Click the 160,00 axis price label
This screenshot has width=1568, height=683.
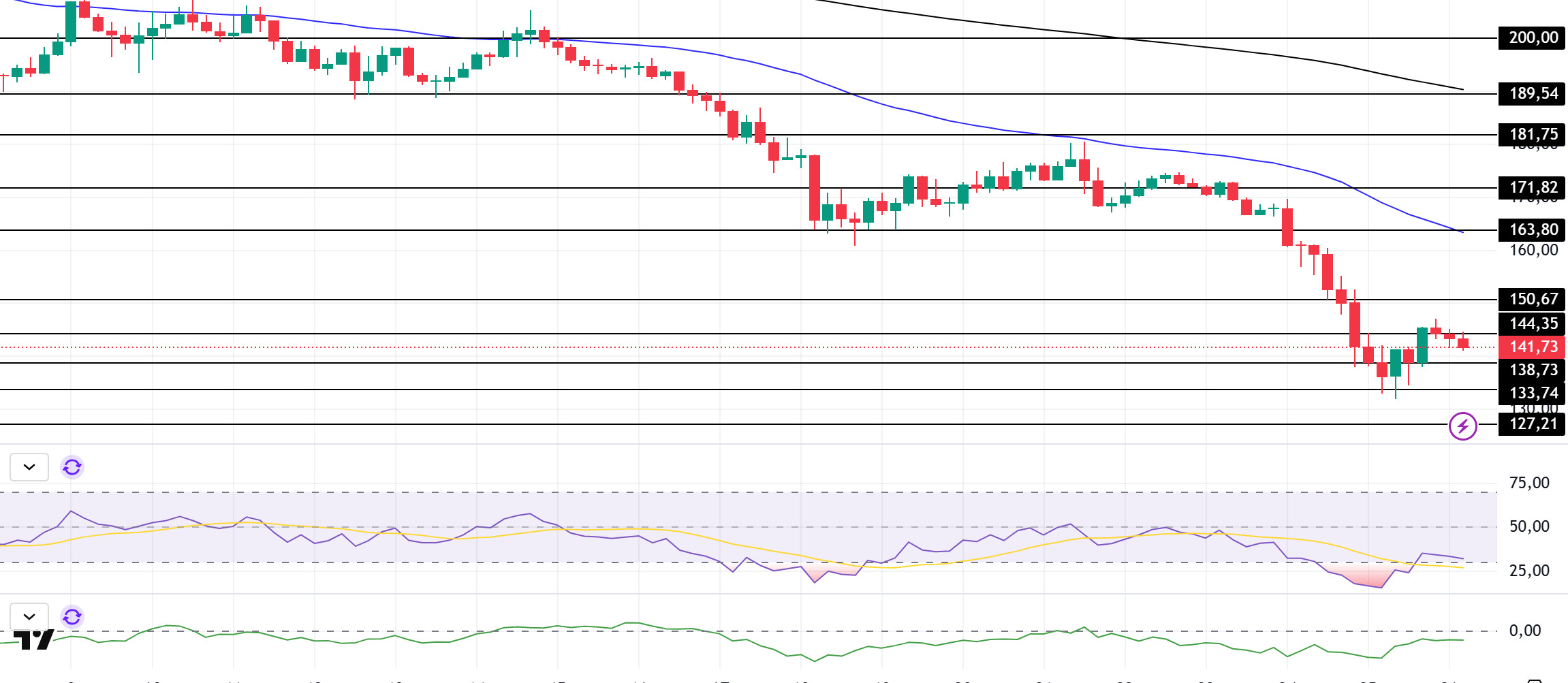point(1533,250)
